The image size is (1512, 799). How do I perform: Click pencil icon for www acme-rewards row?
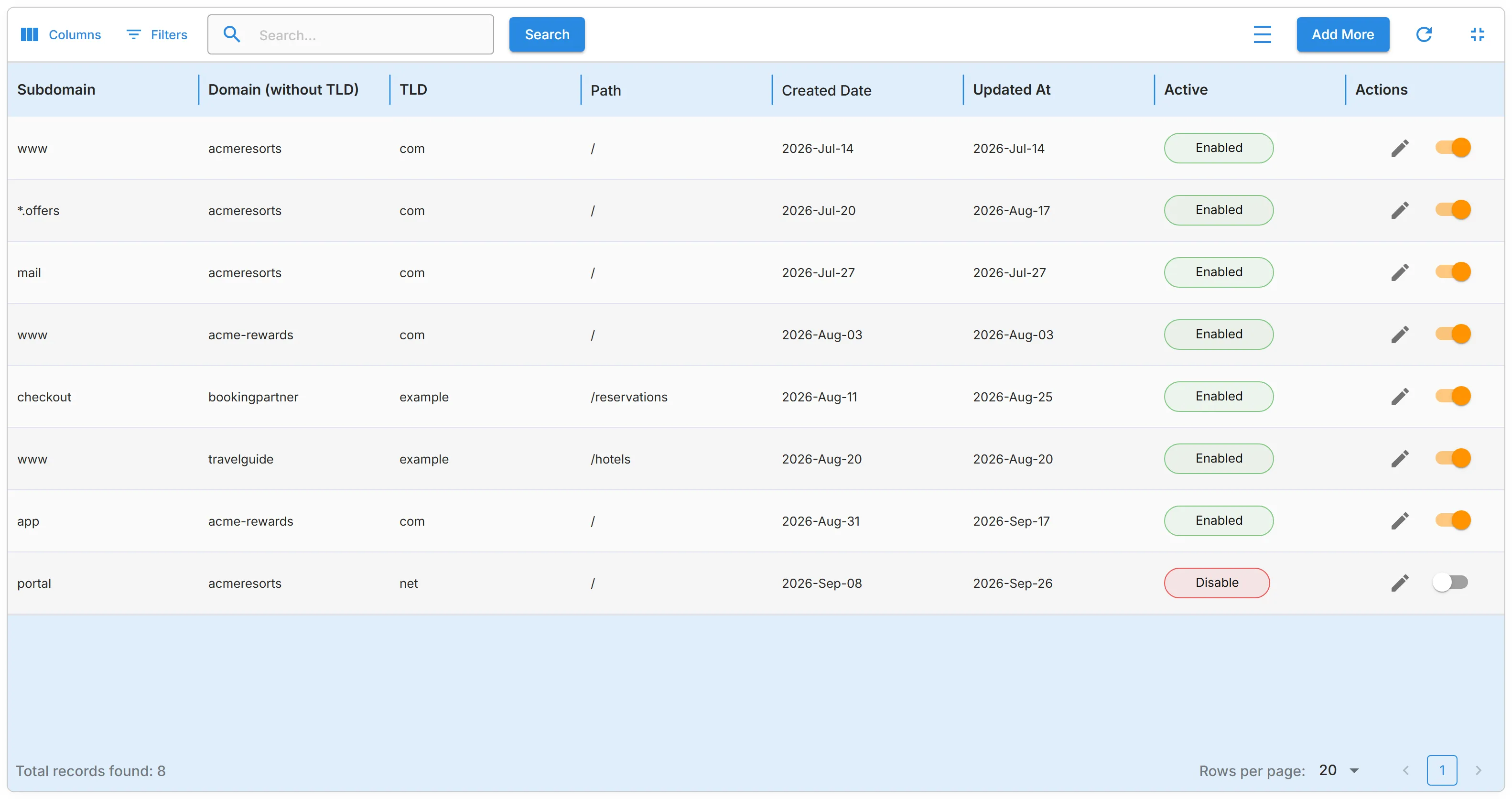1399,335
